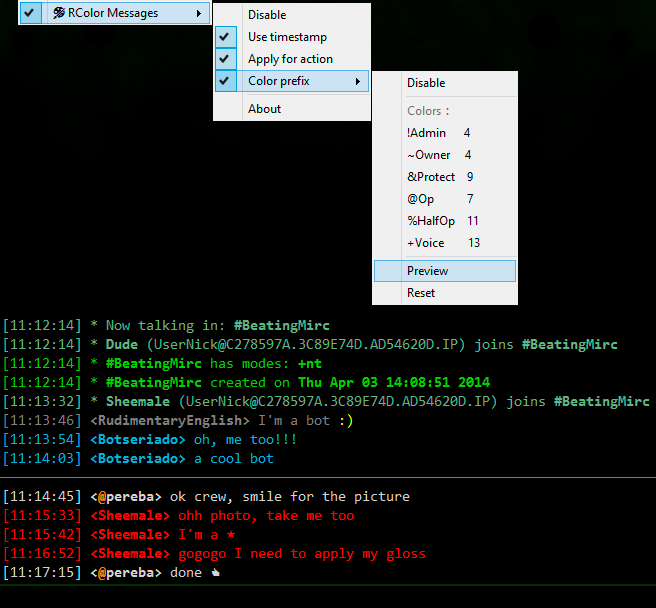Image resolution: width=656 pixels, height=608 pixels.
Task: Click the Reset menu item
Action: pyautogui.click(x=445, y=293)
